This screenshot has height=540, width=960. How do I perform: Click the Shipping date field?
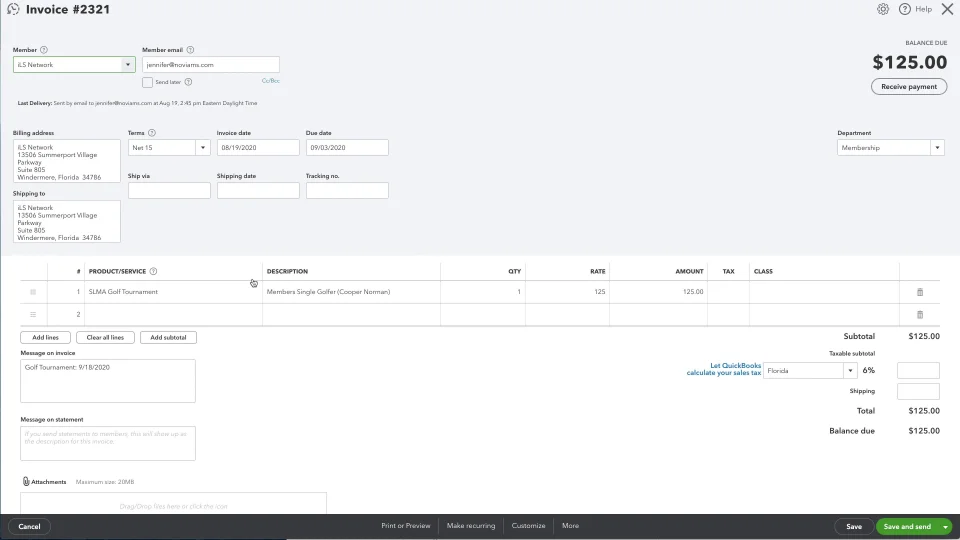coord(258,190)
